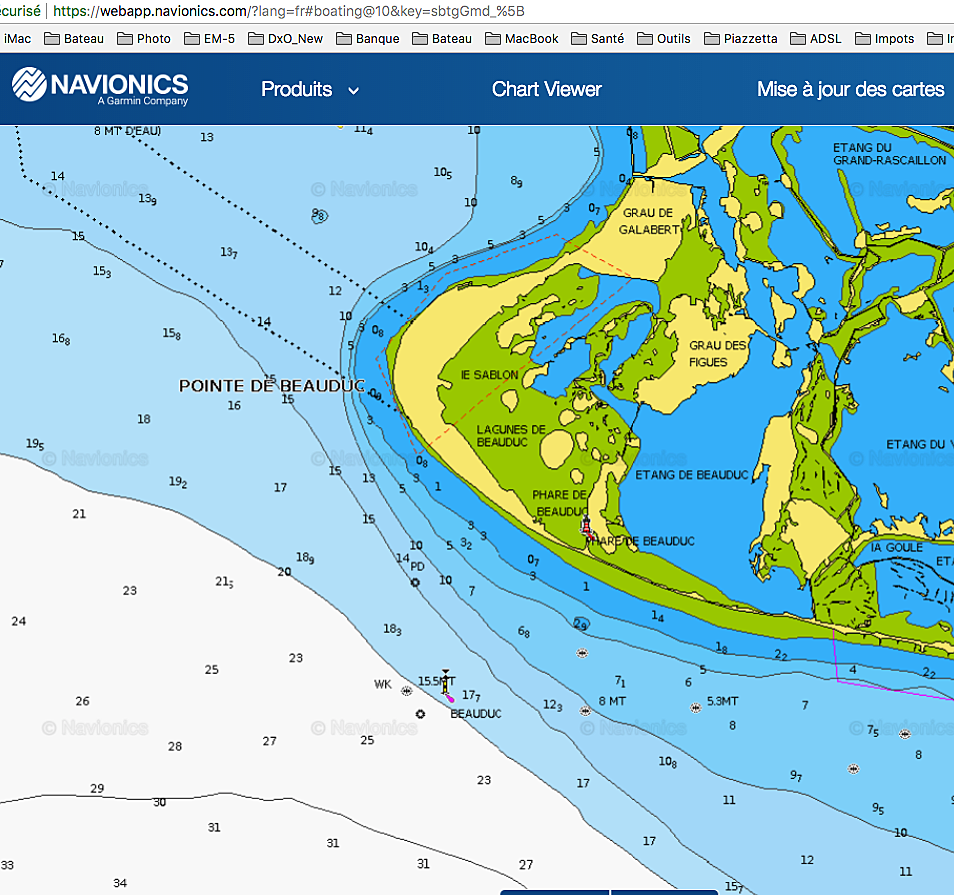This screenshot has height=895, width=954.
Task: Click the wreck symbol right of 75
Action: pos(905,734)
